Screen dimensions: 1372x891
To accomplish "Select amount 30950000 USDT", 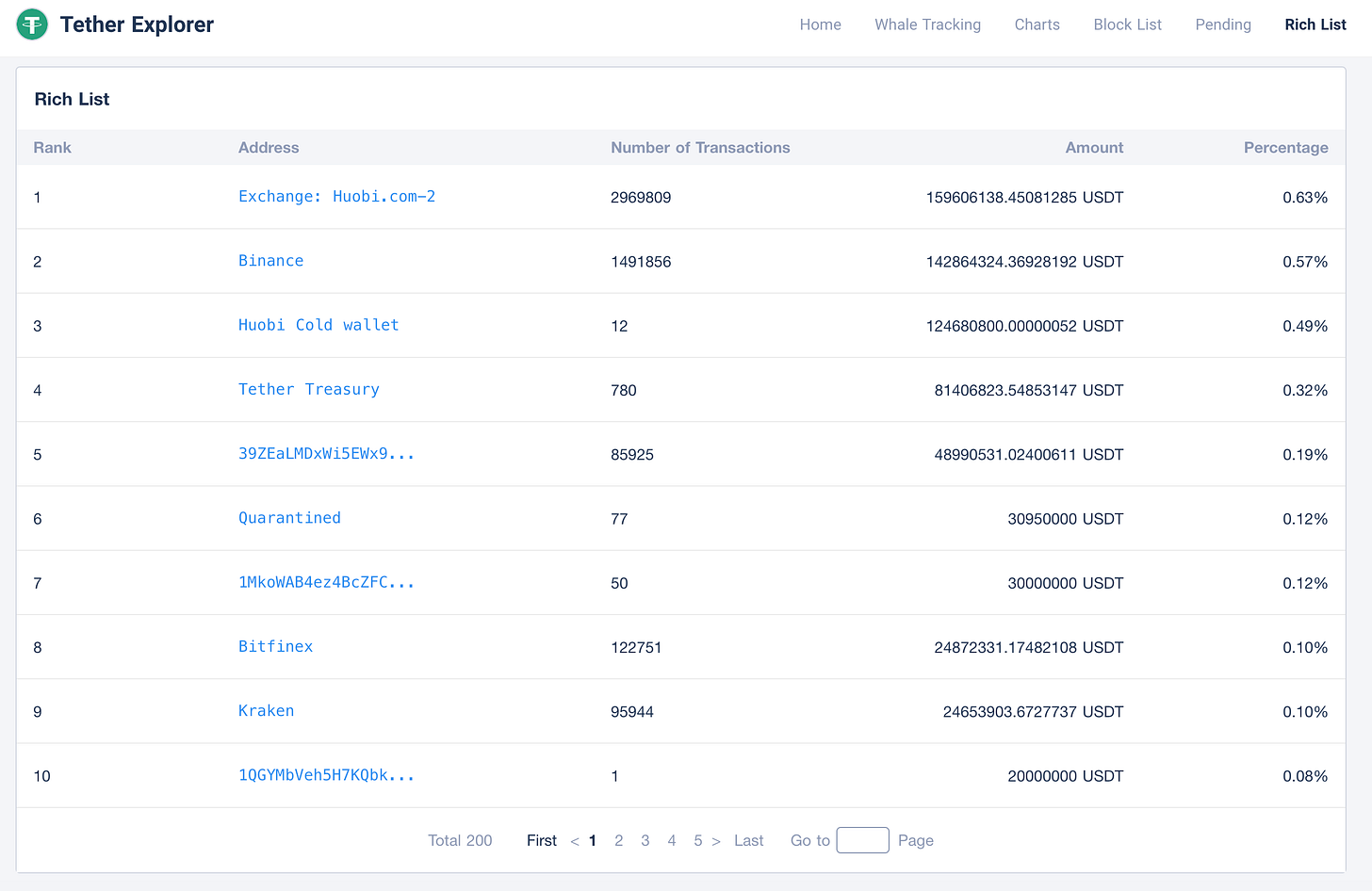I will (1066, 519).
